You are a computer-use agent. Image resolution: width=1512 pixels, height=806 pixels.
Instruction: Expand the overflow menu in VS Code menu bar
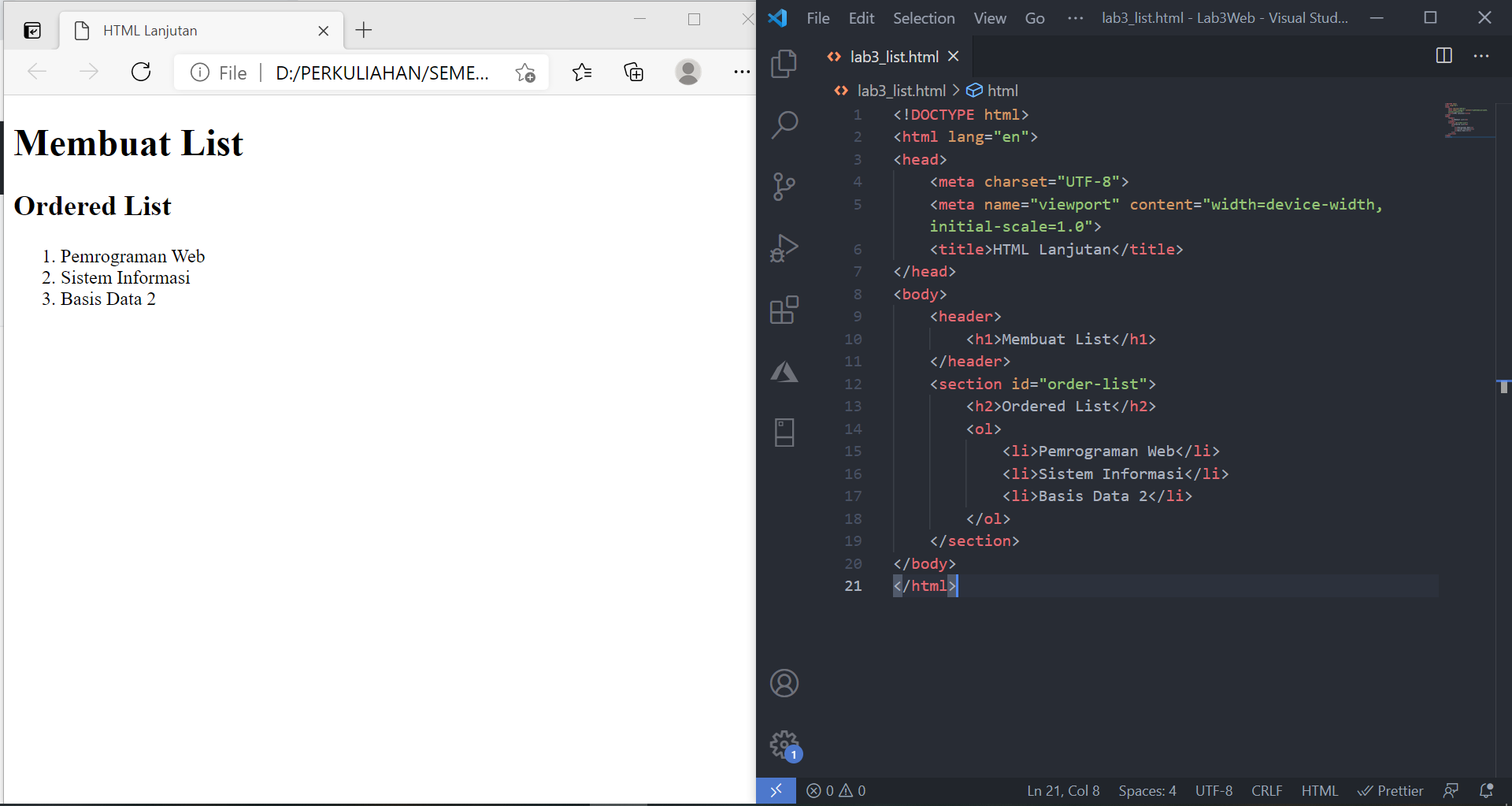coord(1074,17)
